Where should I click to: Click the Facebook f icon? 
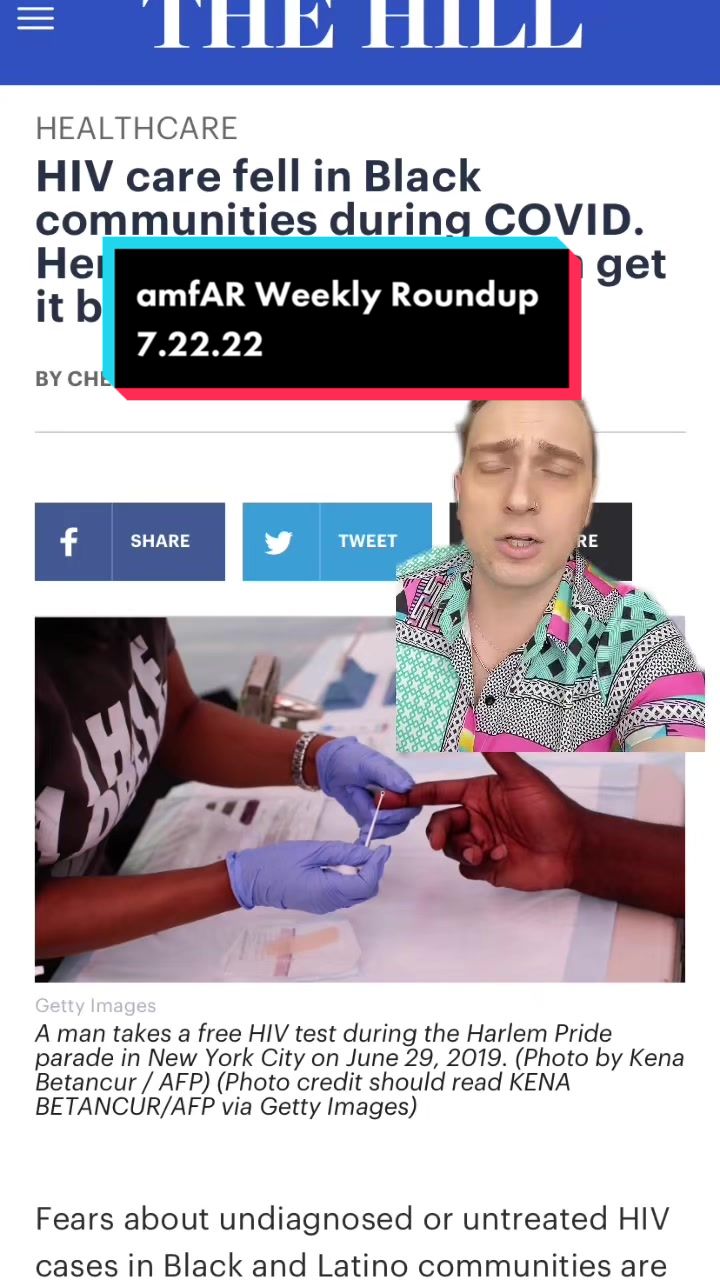69,542
